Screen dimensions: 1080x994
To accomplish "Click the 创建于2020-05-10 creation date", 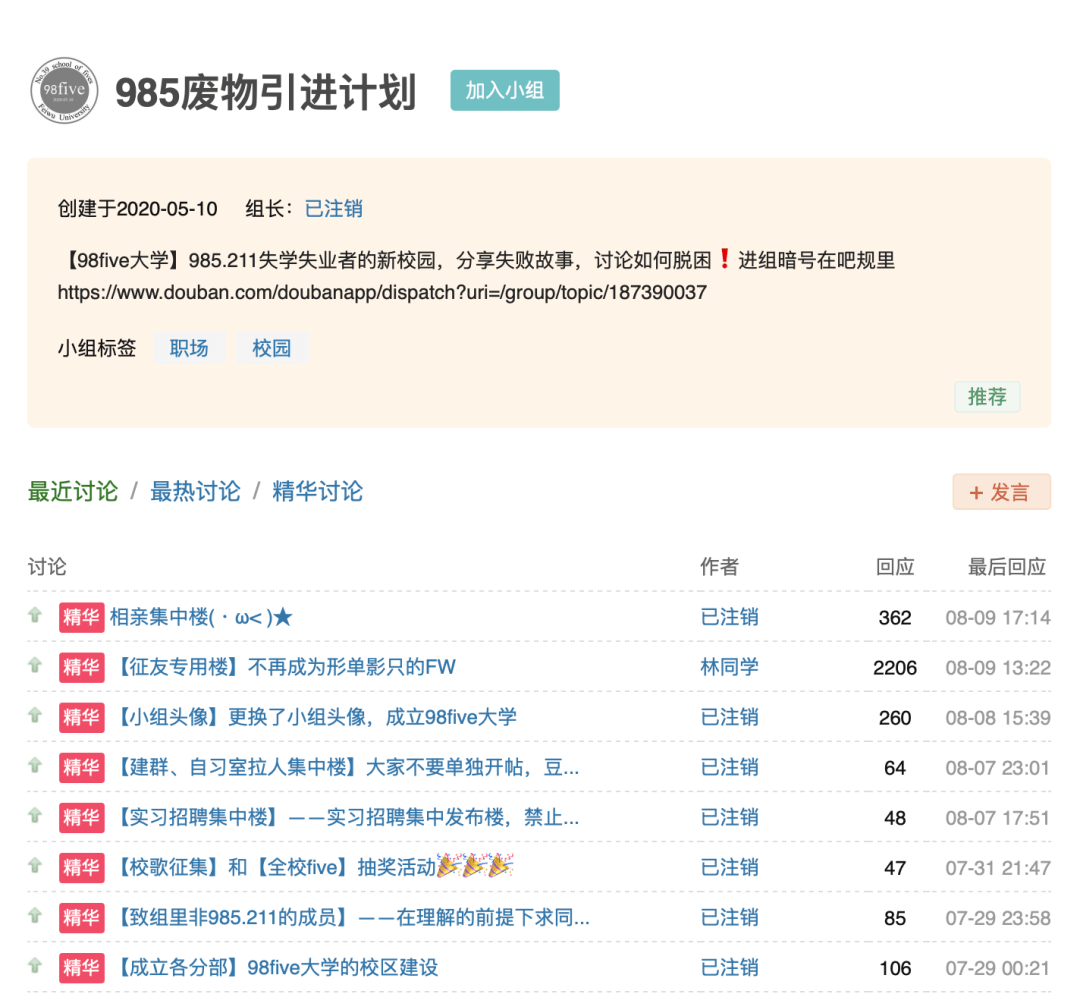I will coord(138,209).
